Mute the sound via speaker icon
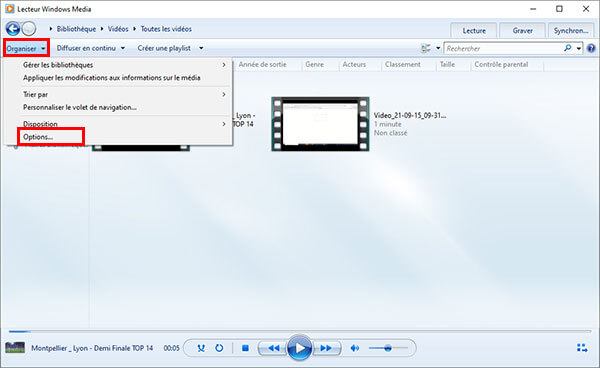600x368 pixels. tap(355, 348)
